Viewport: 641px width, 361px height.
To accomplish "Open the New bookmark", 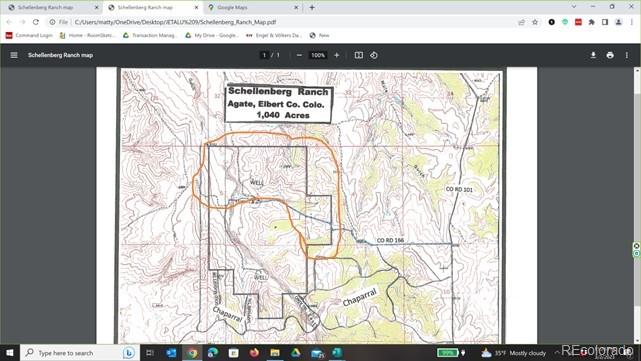I will click(x=319, y=36).
